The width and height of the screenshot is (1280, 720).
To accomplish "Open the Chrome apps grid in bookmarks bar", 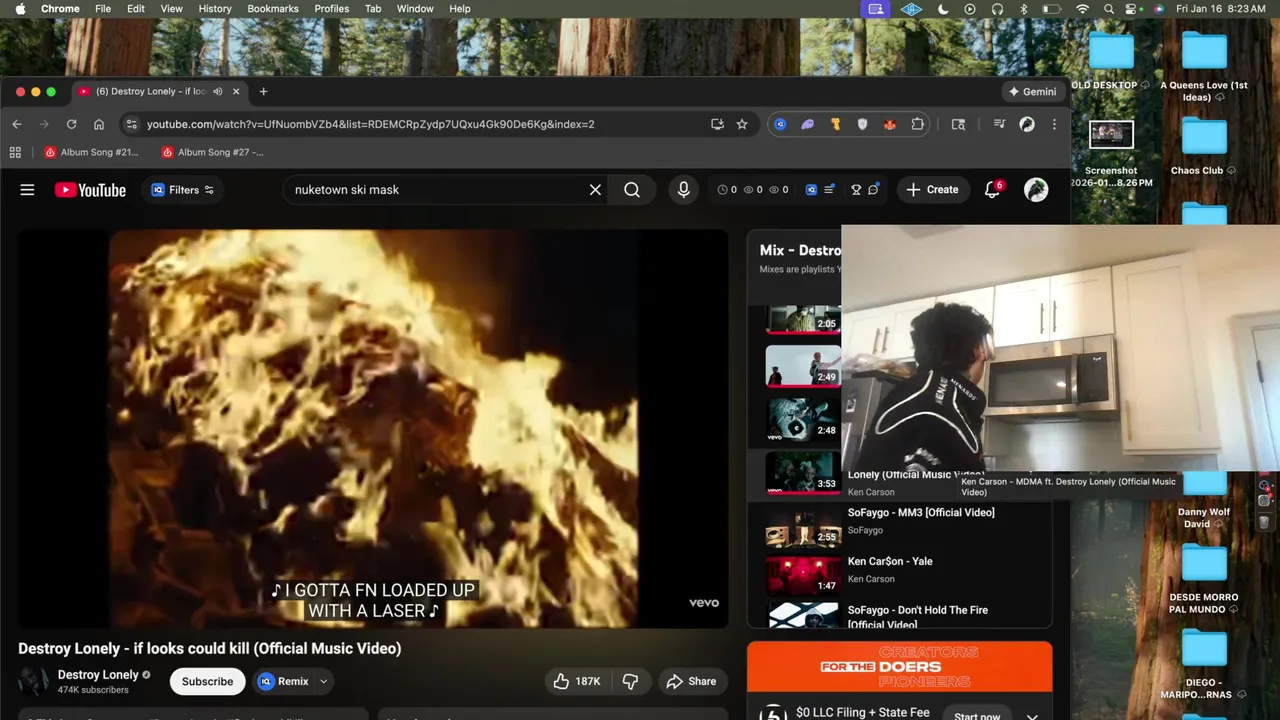I will (15, 152).
